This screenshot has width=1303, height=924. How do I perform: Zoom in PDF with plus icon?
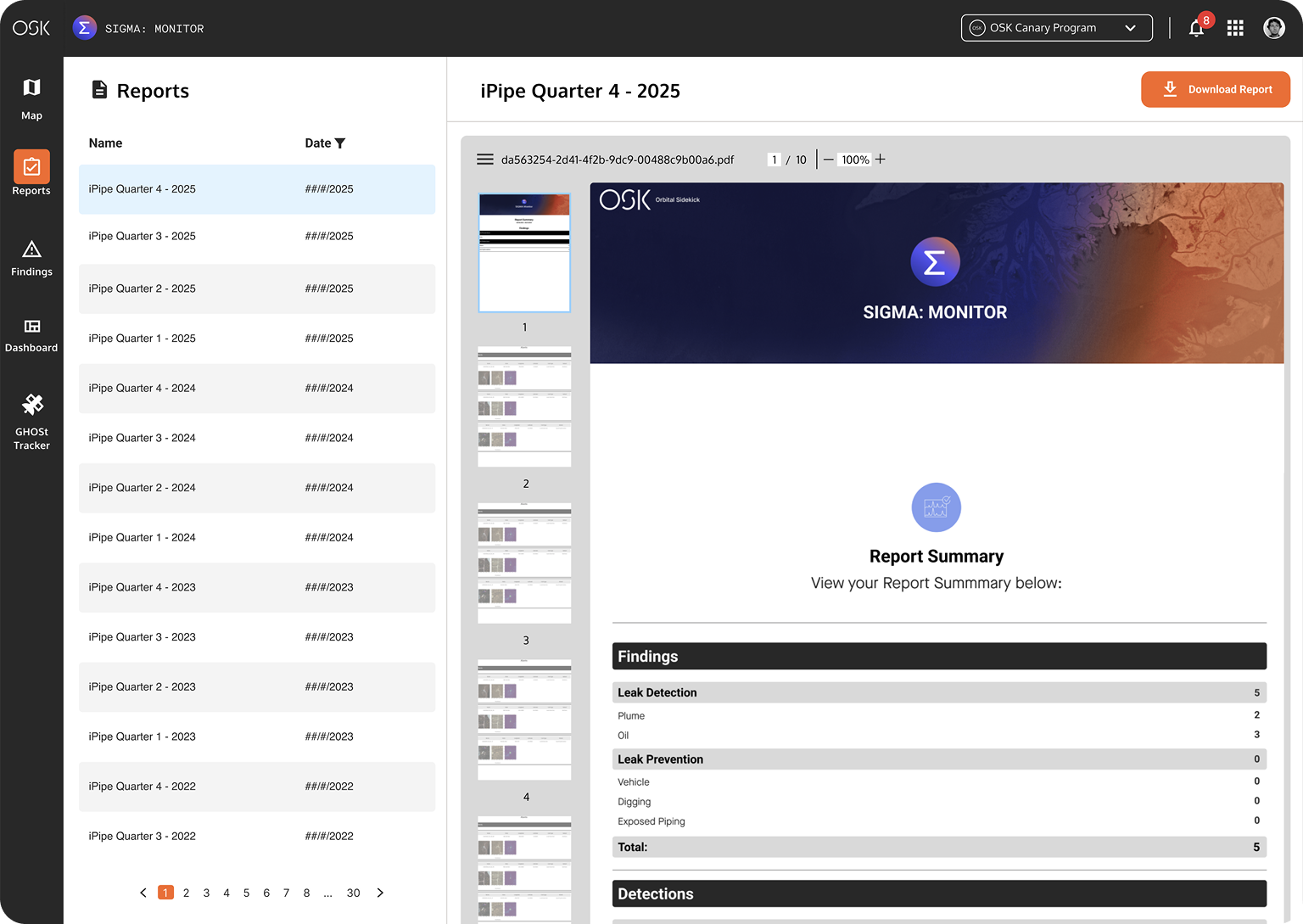(881, 160)
